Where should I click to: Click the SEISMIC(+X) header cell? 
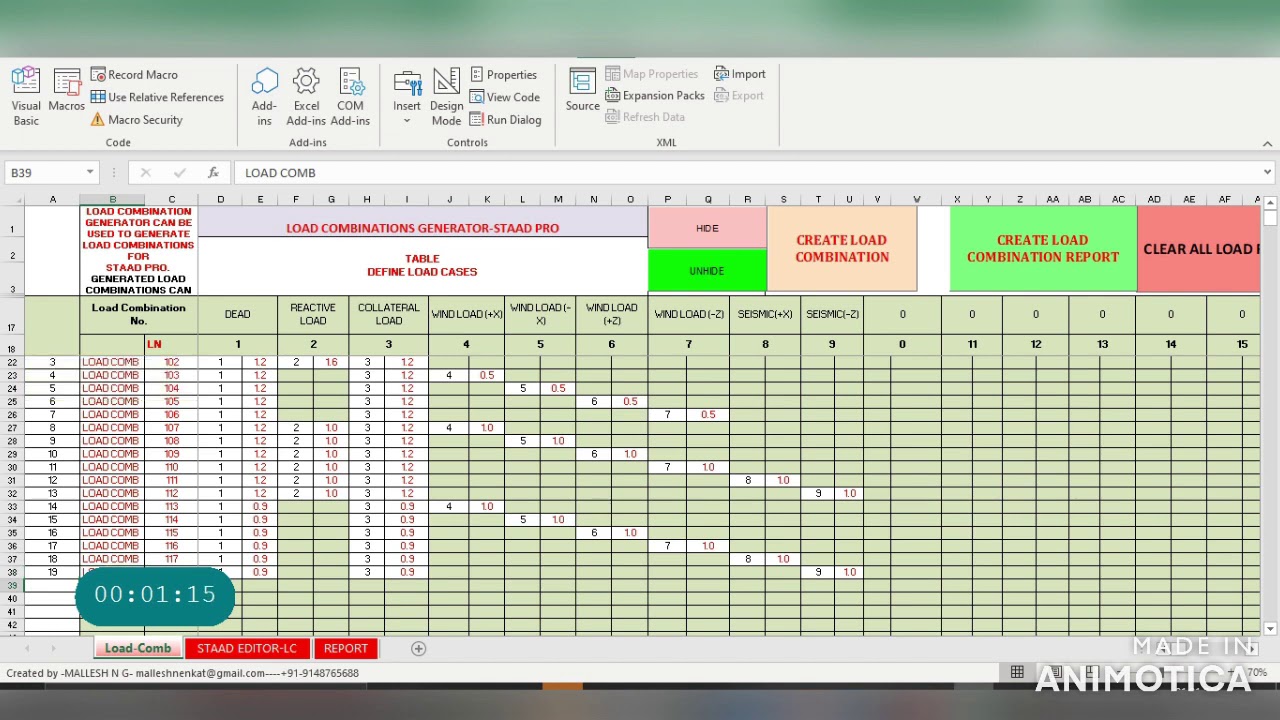[x=765, y=314]
